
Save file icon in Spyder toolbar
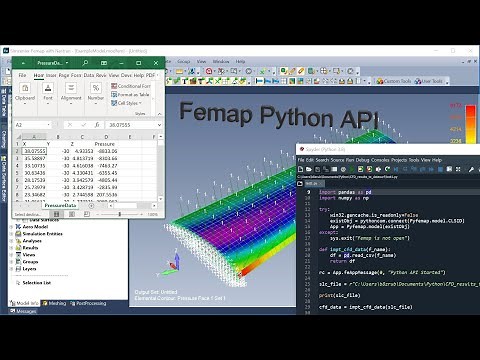point(317,169)
